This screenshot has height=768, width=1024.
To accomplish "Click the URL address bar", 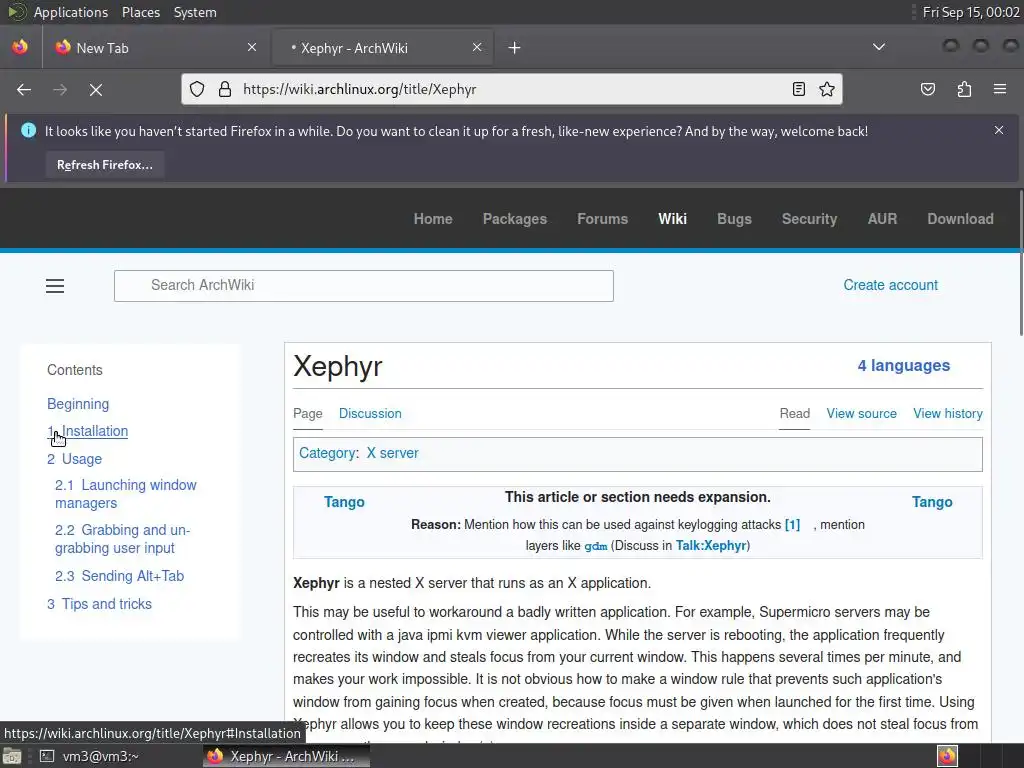I will [x=511, y=89].
